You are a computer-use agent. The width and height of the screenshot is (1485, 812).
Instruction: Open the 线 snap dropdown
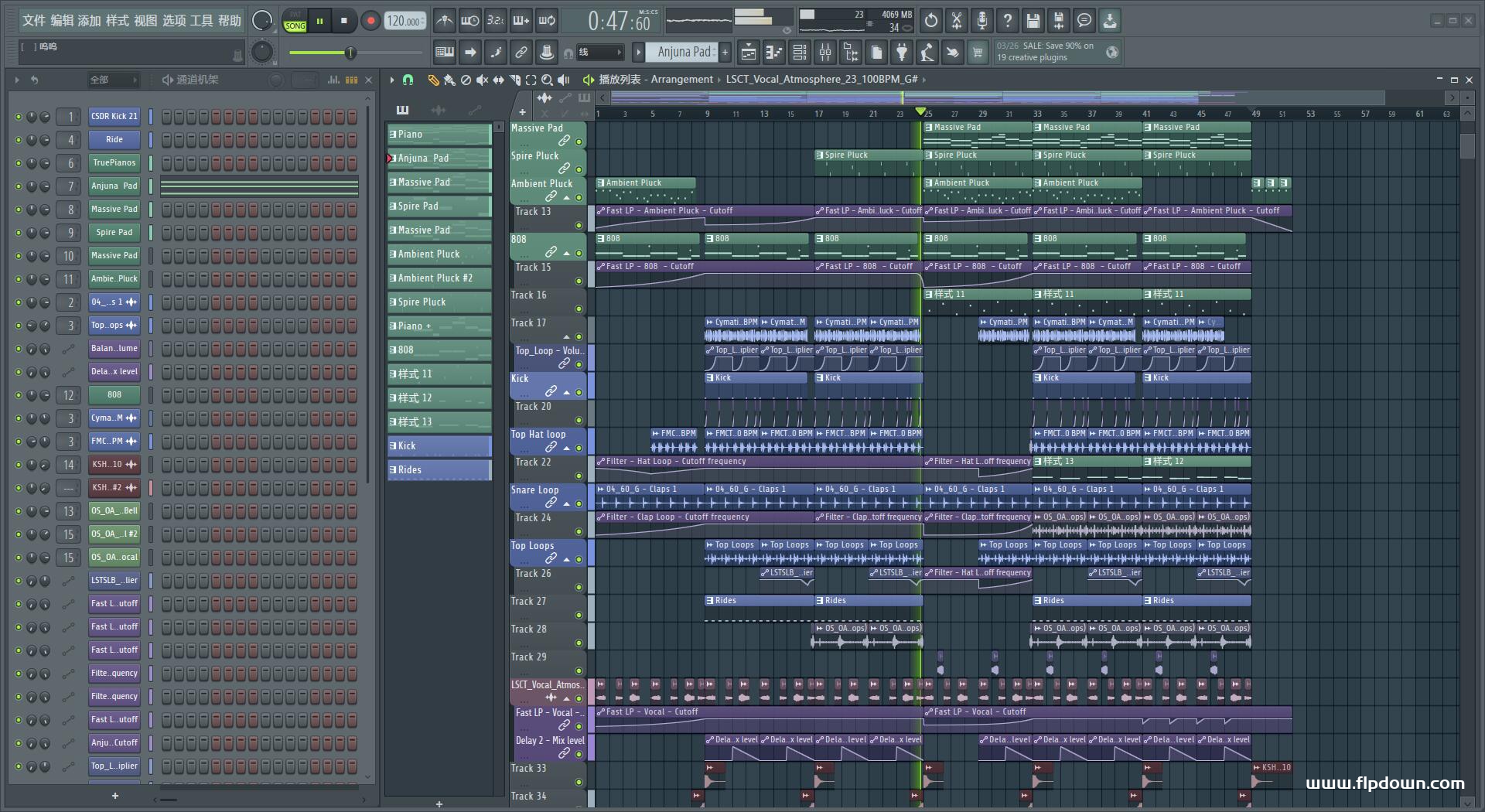(600, 53)
